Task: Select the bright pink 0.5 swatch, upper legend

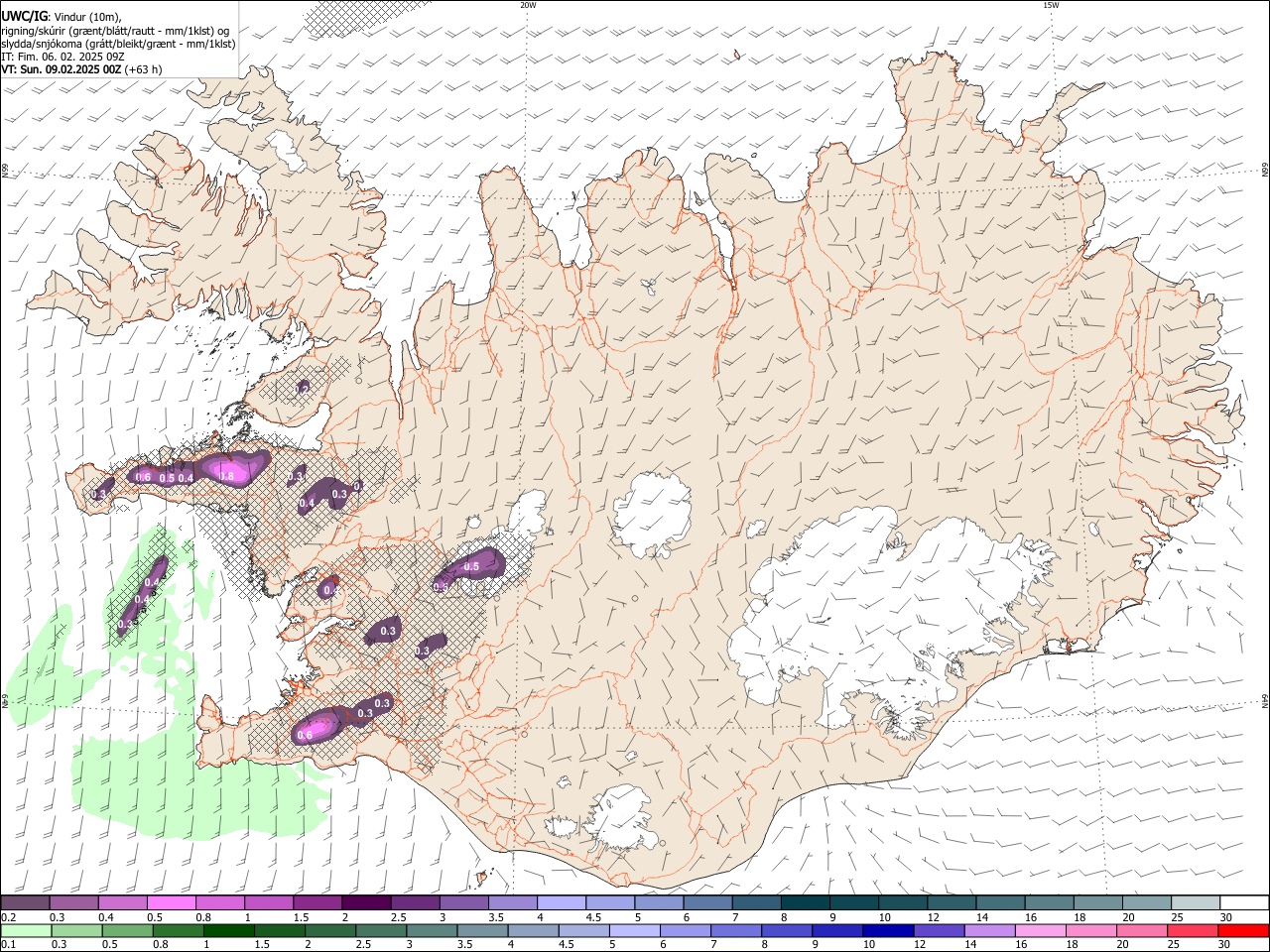Action: point(171,903)
